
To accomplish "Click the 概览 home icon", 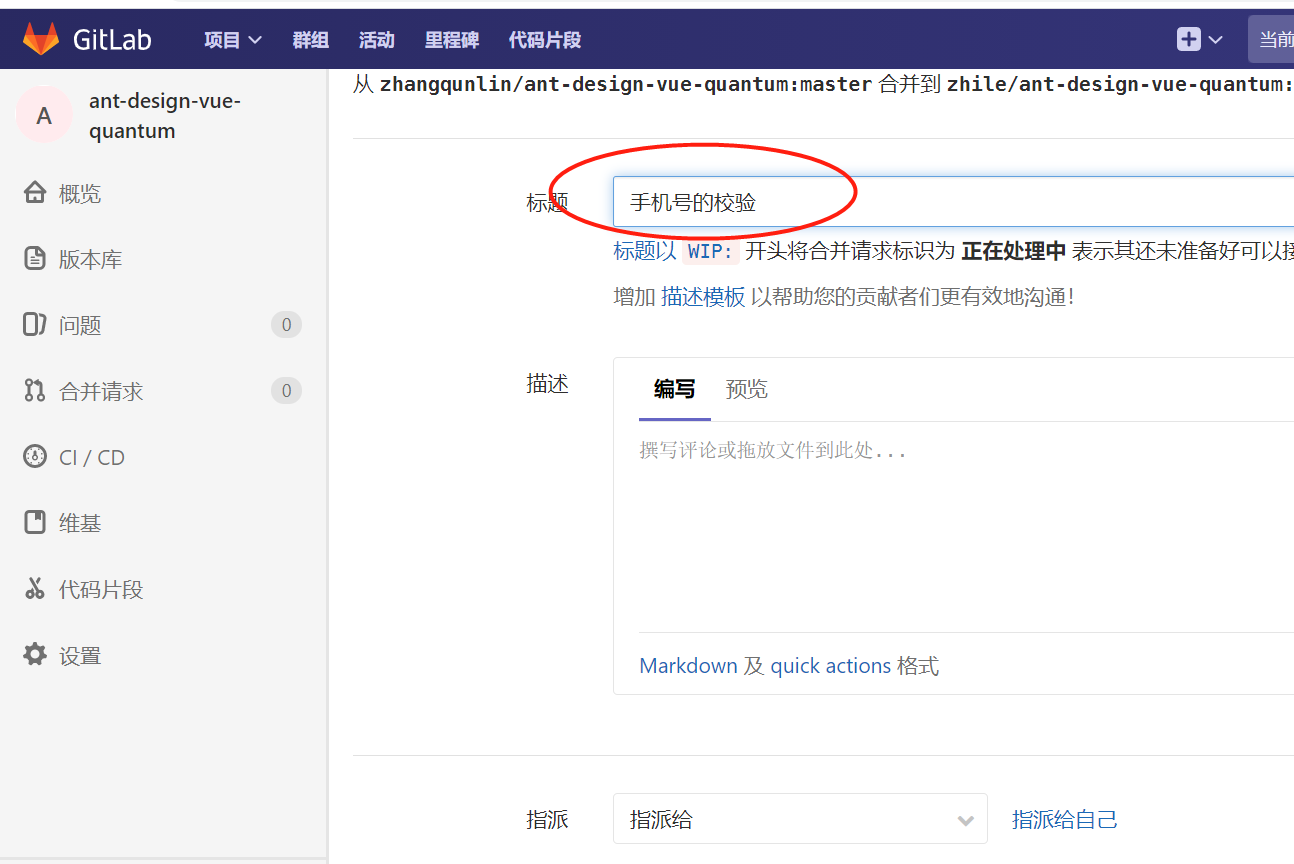I will 35,193.
